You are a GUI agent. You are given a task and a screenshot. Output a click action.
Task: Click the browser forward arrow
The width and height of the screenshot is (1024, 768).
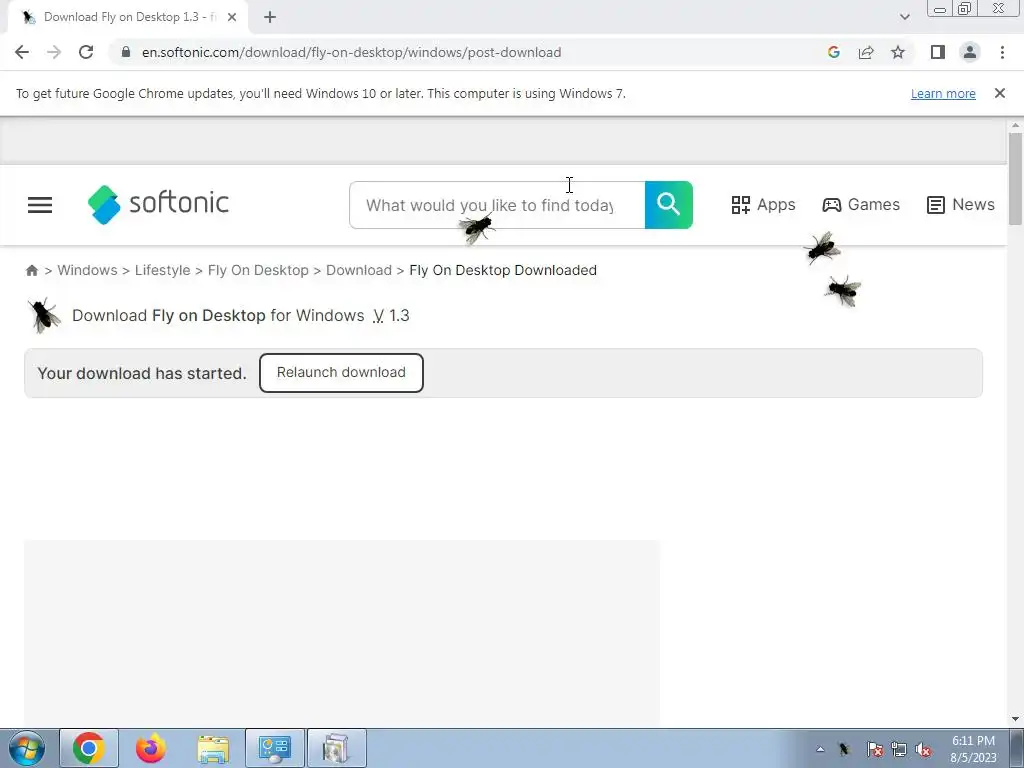coord(54,52)
